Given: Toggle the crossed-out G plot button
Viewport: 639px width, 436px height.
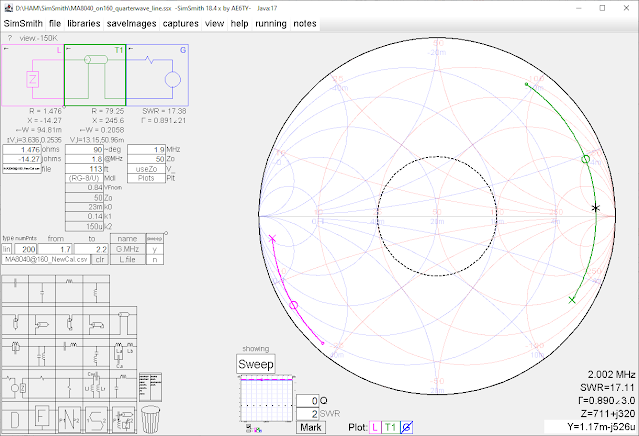Looking at the screenshot, I should tap(407, 427).
